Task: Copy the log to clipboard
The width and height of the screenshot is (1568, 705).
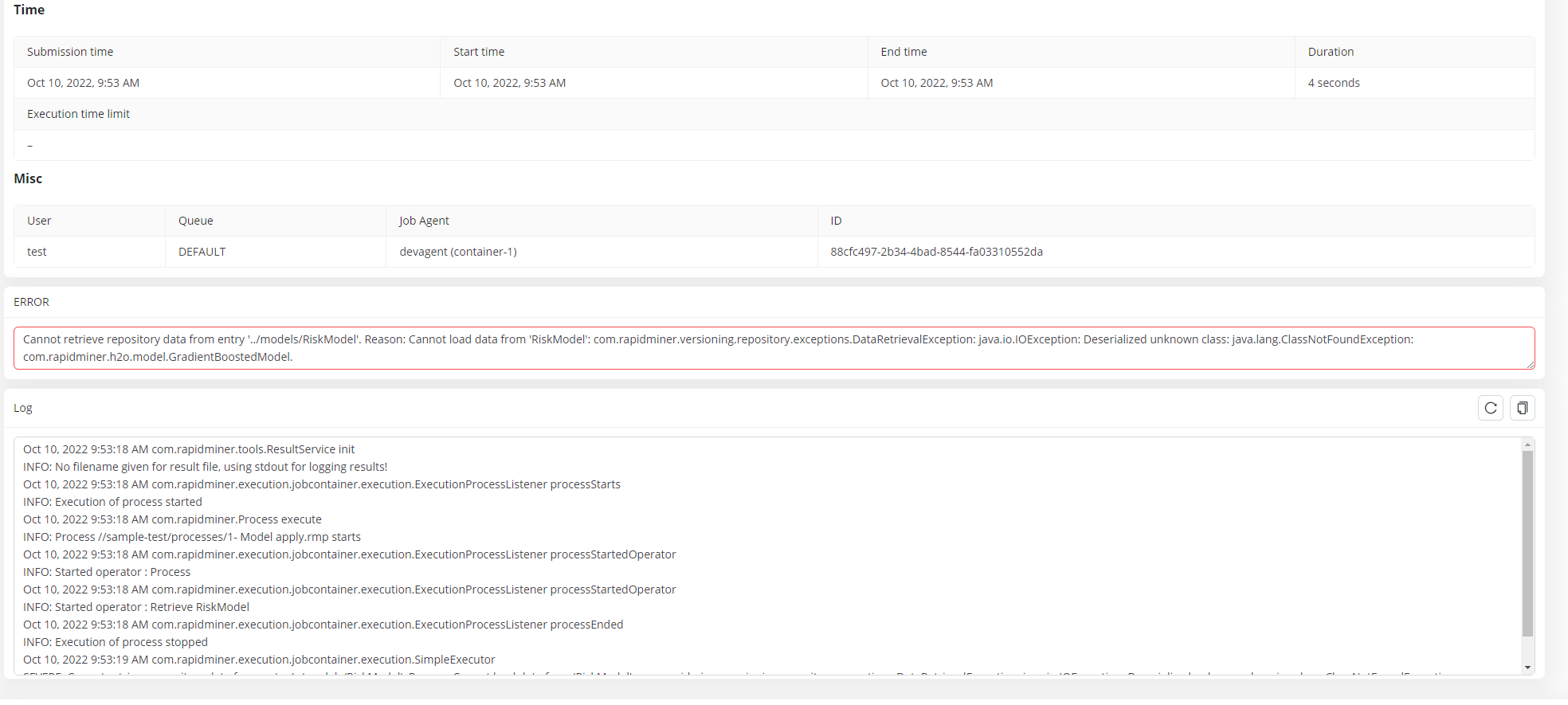Action: (x=1522, y=408)
